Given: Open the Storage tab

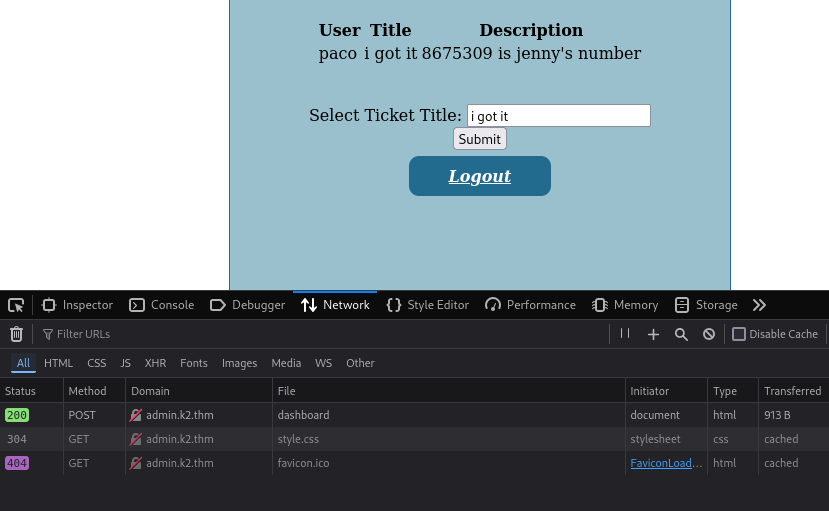Looking at the screenshot, I should pyautogui.click(x=706, y=305).
